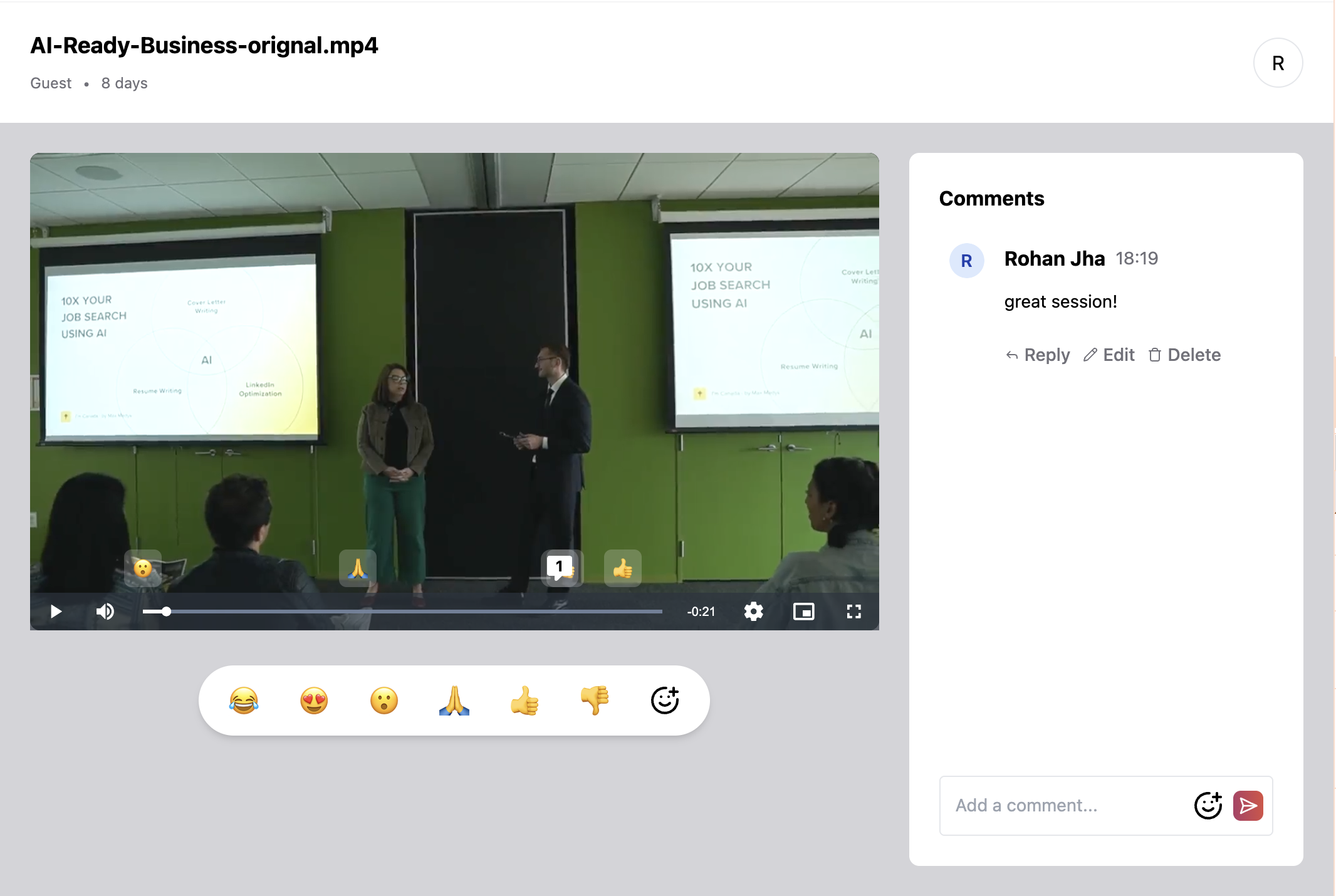This screenshot has width=1336, height=896.
Task: Play the video
Action: pos(56,612)
